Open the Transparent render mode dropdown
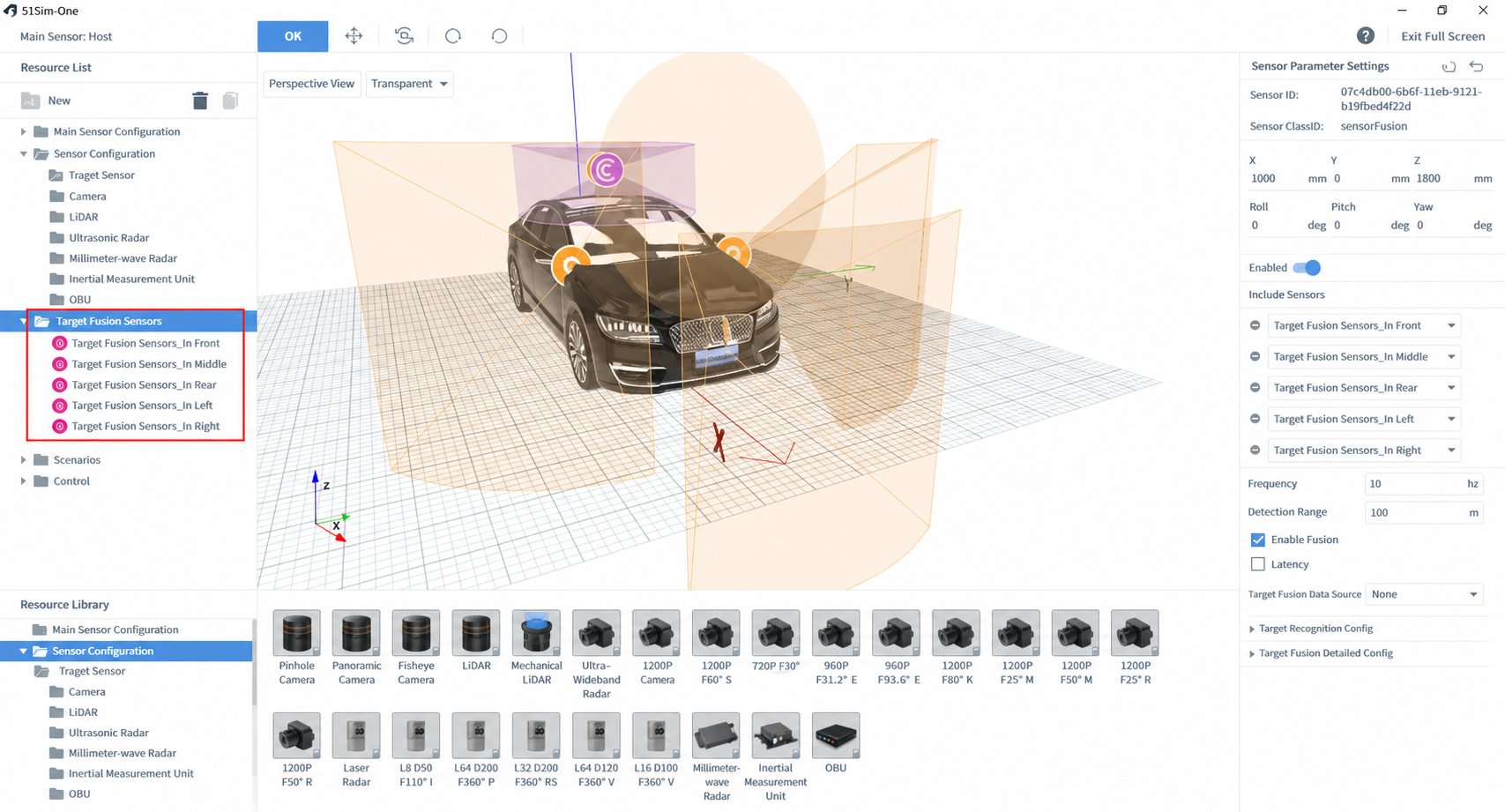The image size is (1505, 812). click(x=410, y=84)
